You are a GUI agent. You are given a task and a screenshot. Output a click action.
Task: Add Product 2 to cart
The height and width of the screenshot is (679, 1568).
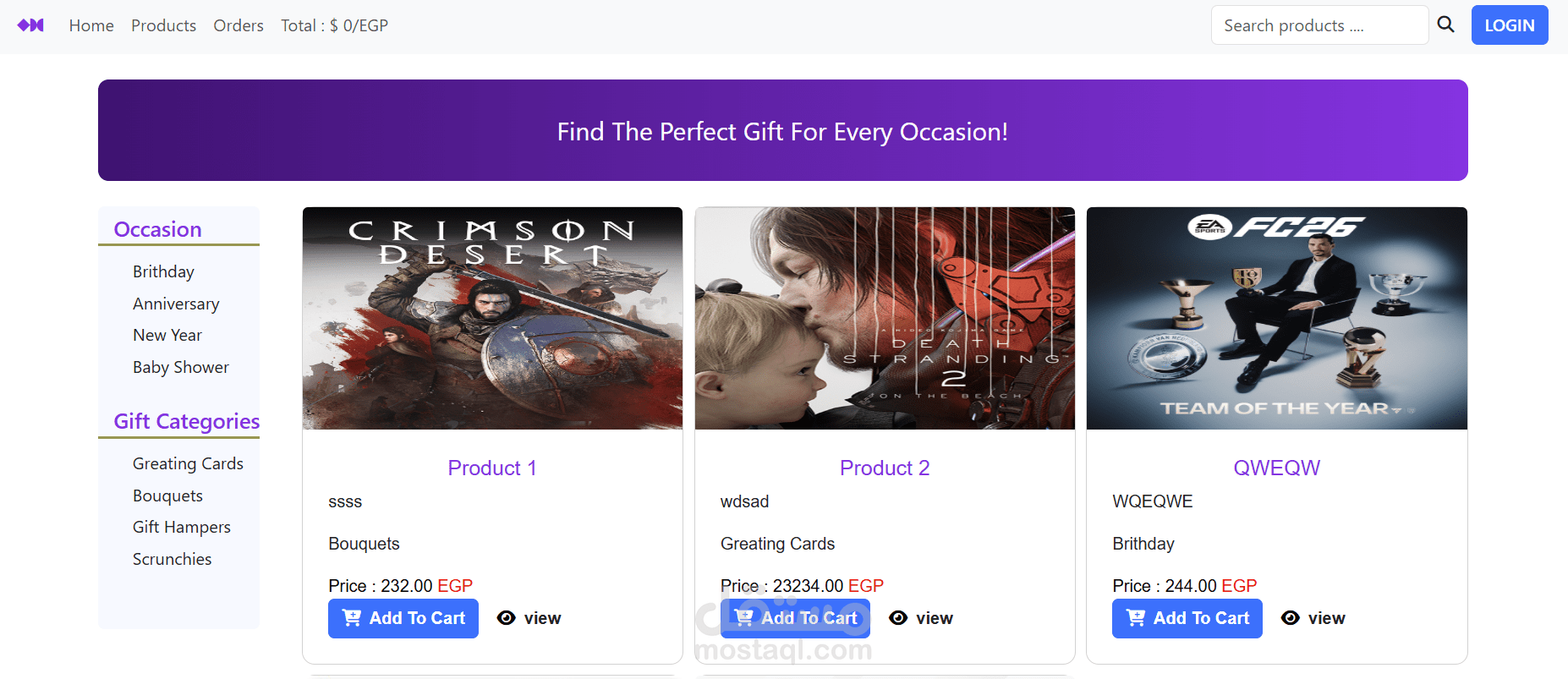tap(795, 618)
